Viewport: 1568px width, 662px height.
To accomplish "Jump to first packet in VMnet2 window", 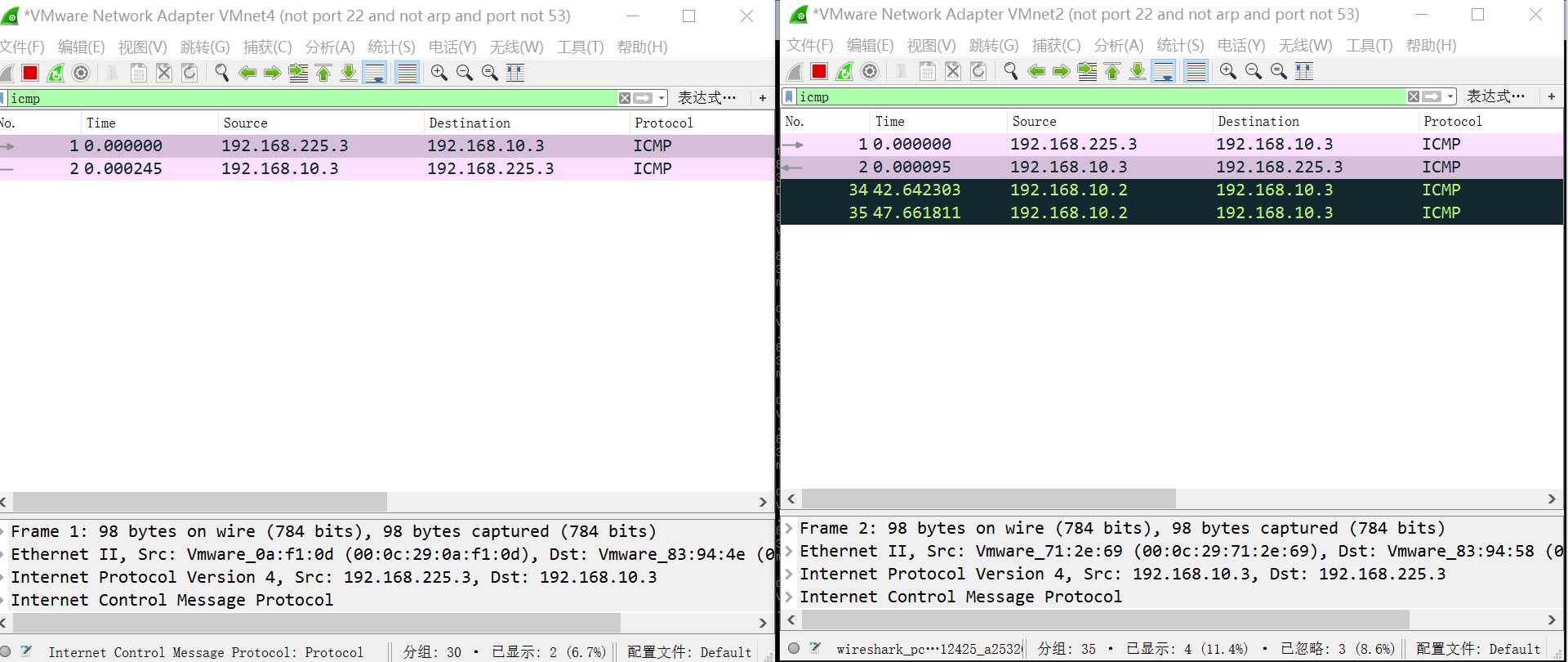I will coord(1112,71).
